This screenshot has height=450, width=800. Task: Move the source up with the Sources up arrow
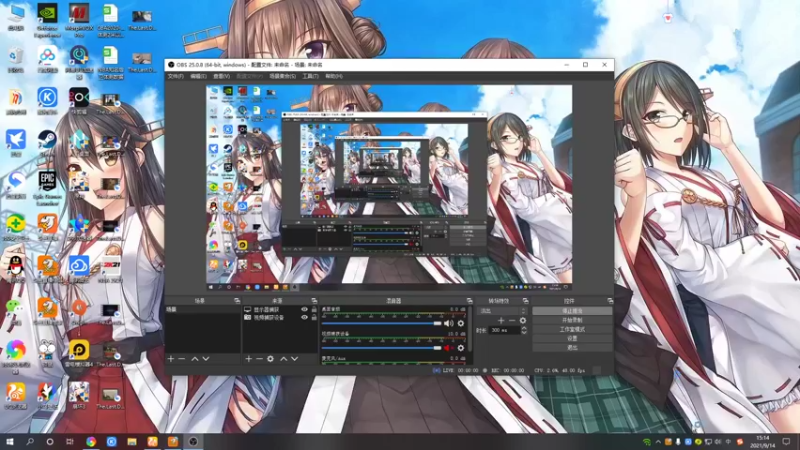[x=284, y=359]
